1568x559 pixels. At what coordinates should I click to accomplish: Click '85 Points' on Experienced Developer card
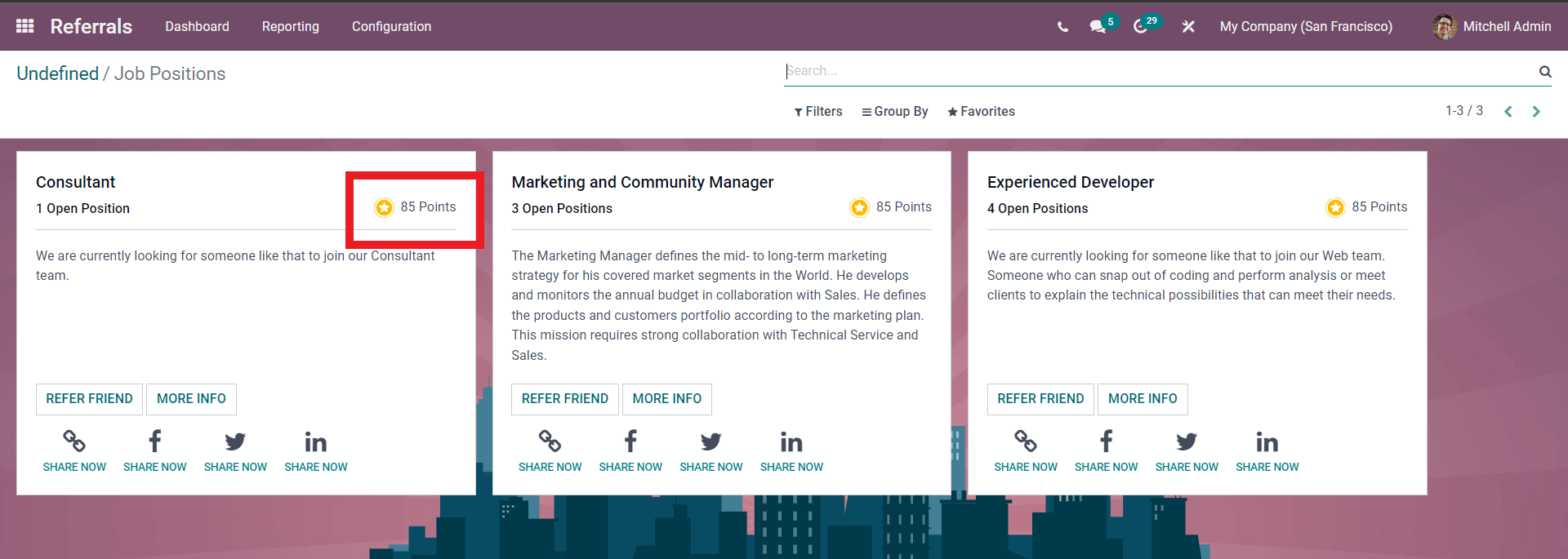click(1379, 207)
